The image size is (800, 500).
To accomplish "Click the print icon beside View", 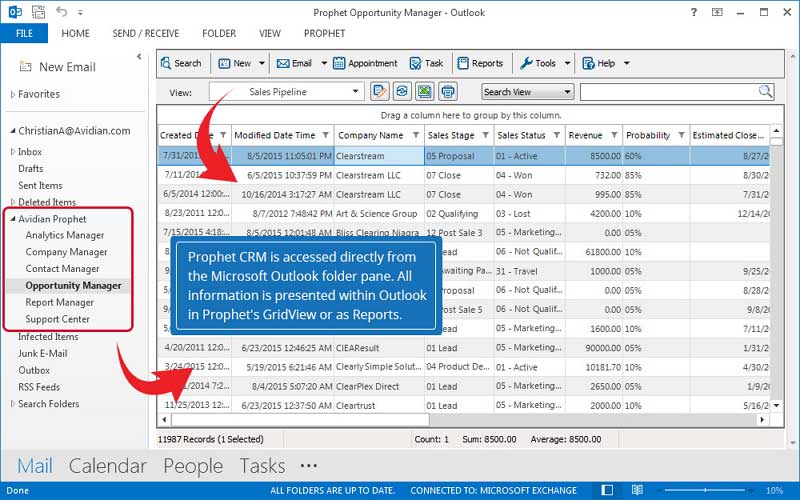I will point(447,92).
